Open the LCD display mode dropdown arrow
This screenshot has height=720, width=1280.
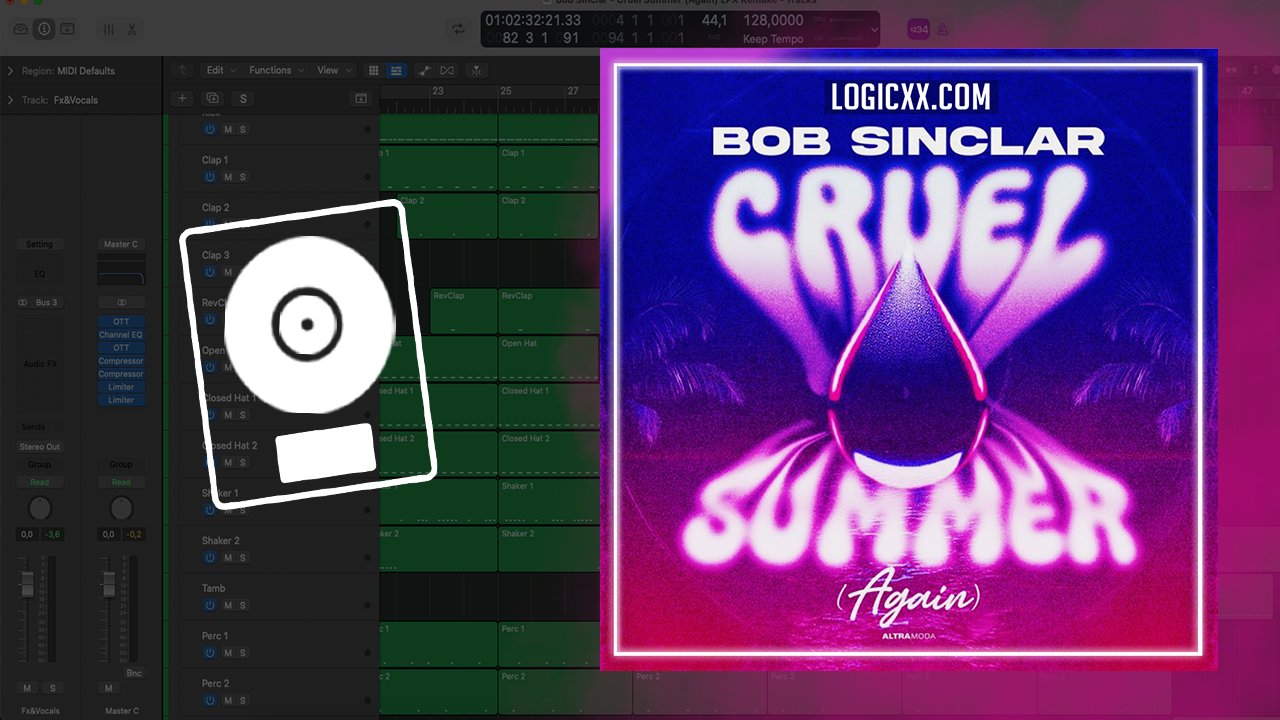tap(874, 30)
